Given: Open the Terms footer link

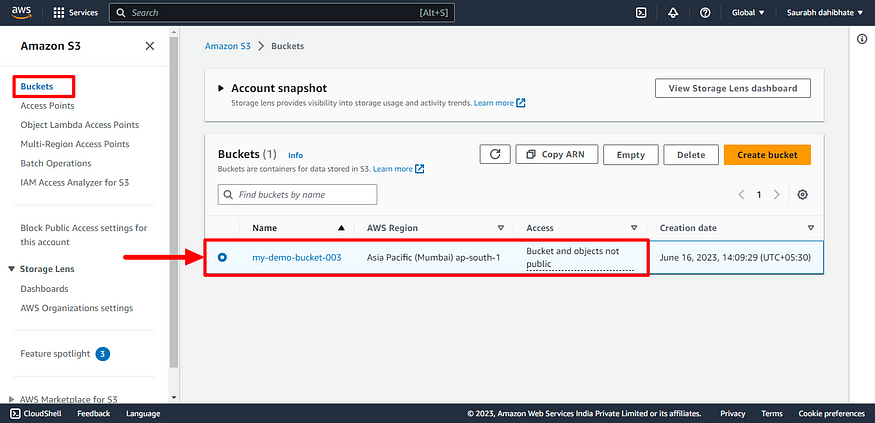Looking at the screenshot, I should 772,414.
